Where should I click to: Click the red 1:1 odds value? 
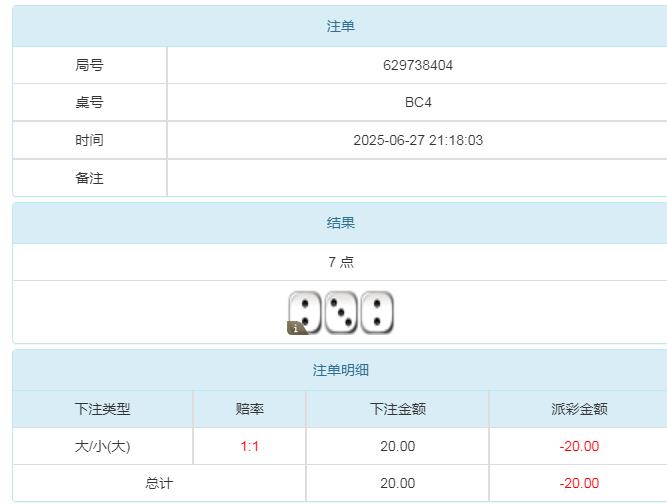[249, 446]
